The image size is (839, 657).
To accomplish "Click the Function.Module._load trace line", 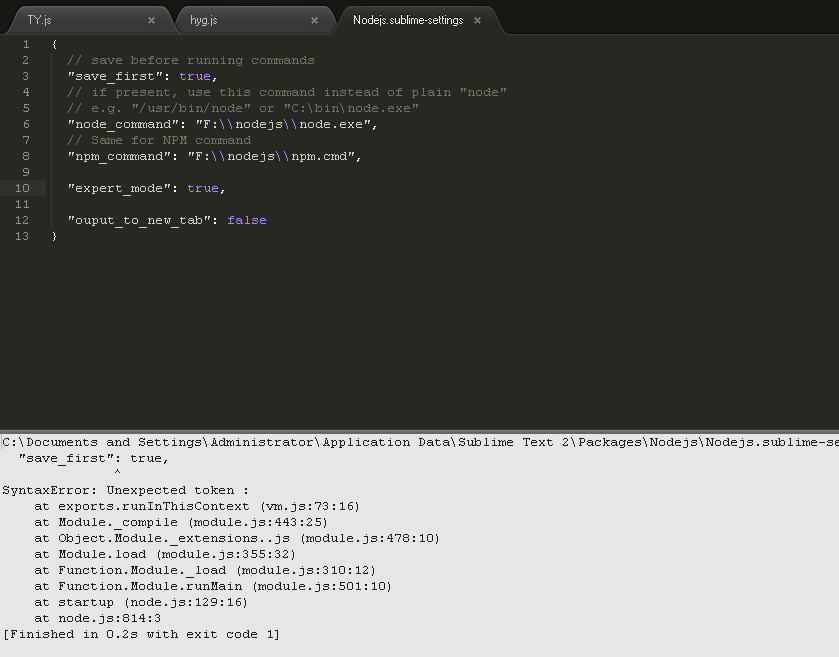I will coord(205,571).
